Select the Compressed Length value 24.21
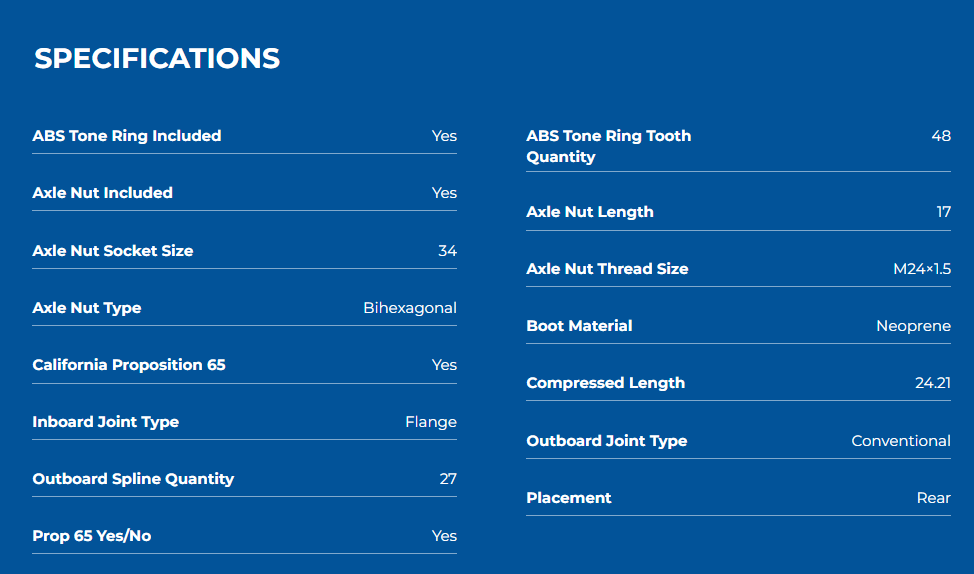Image resolution: width=974 pixels, height=574 pixels. pyautogui.click(x=933, y=383)
